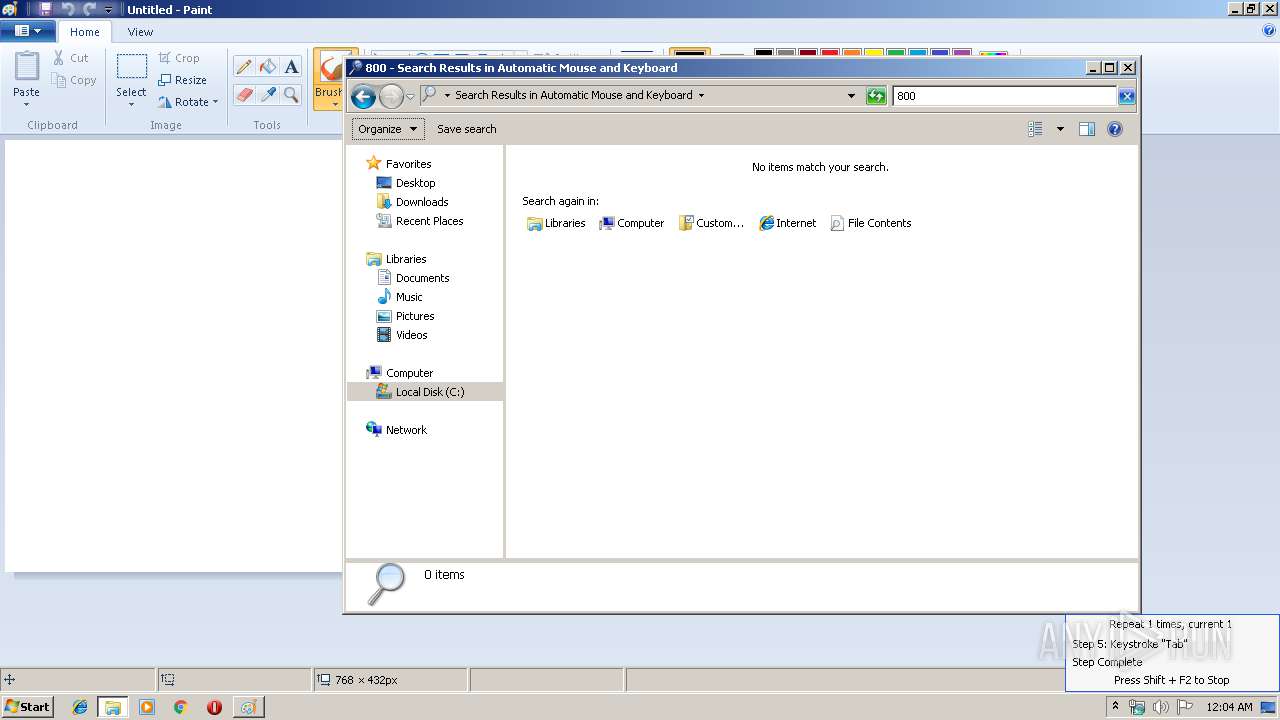1280x720 pixels.
Task: Open the Opera icon on the taskbar
Action: [214, 707]
